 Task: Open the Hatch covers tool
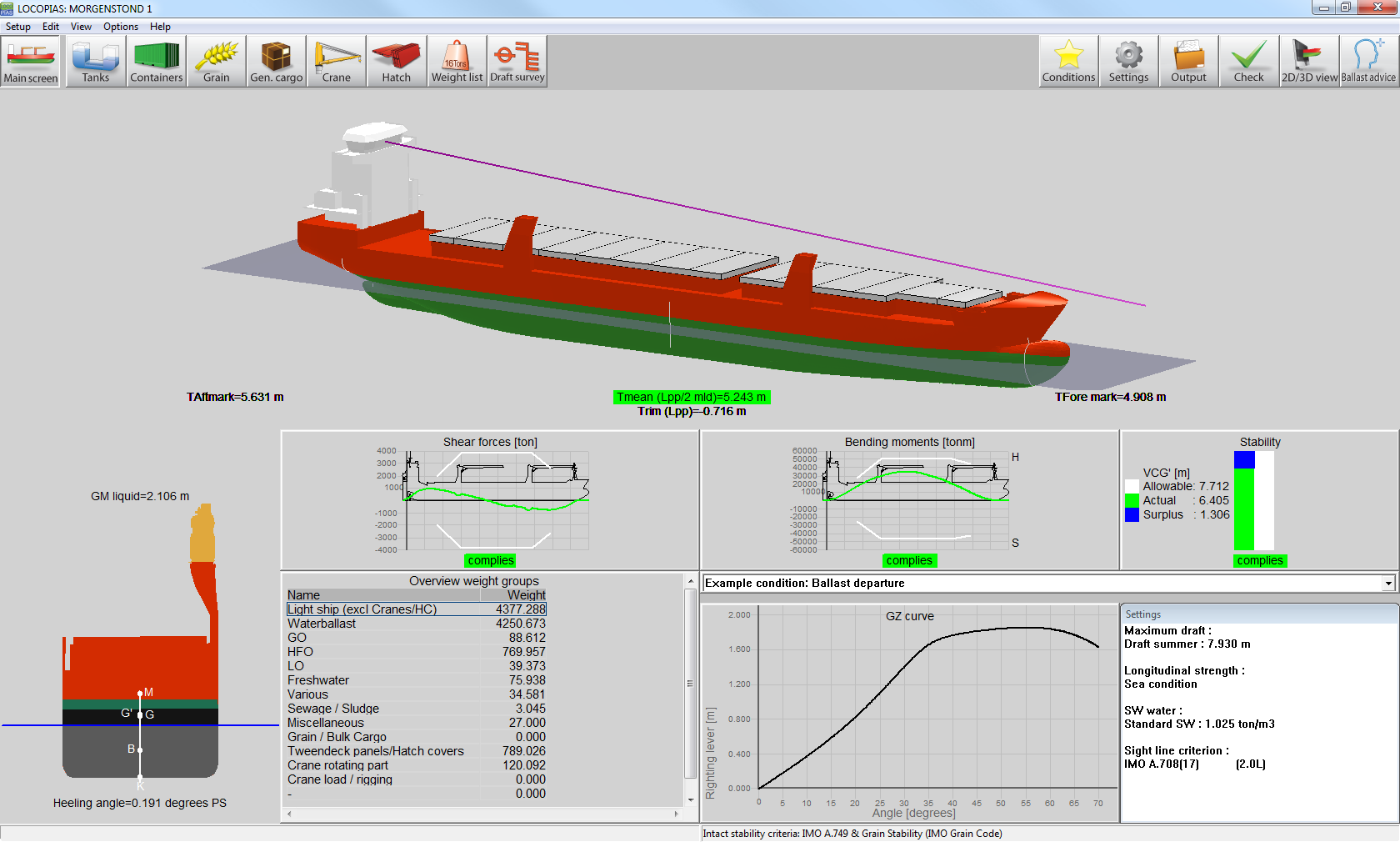tap(397, 62)
